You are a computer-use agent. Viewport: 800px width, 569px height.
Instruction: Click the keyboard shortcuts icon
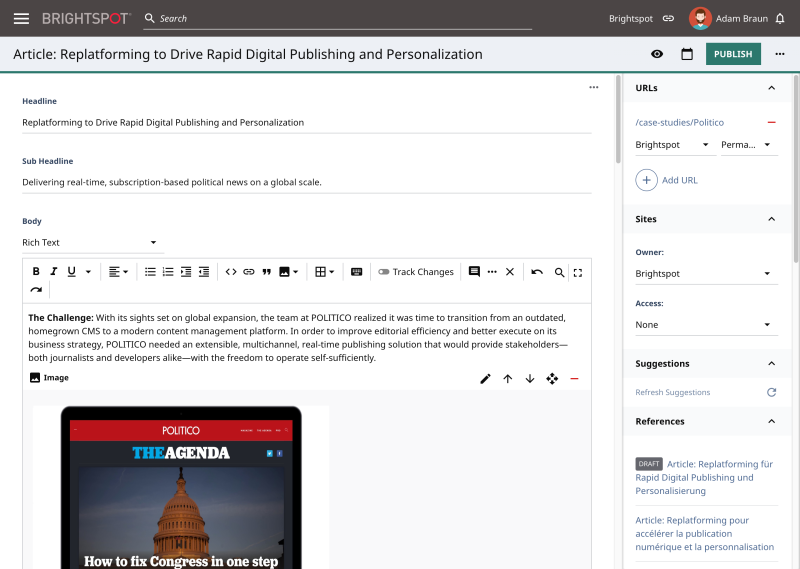(x=357, y=272)
